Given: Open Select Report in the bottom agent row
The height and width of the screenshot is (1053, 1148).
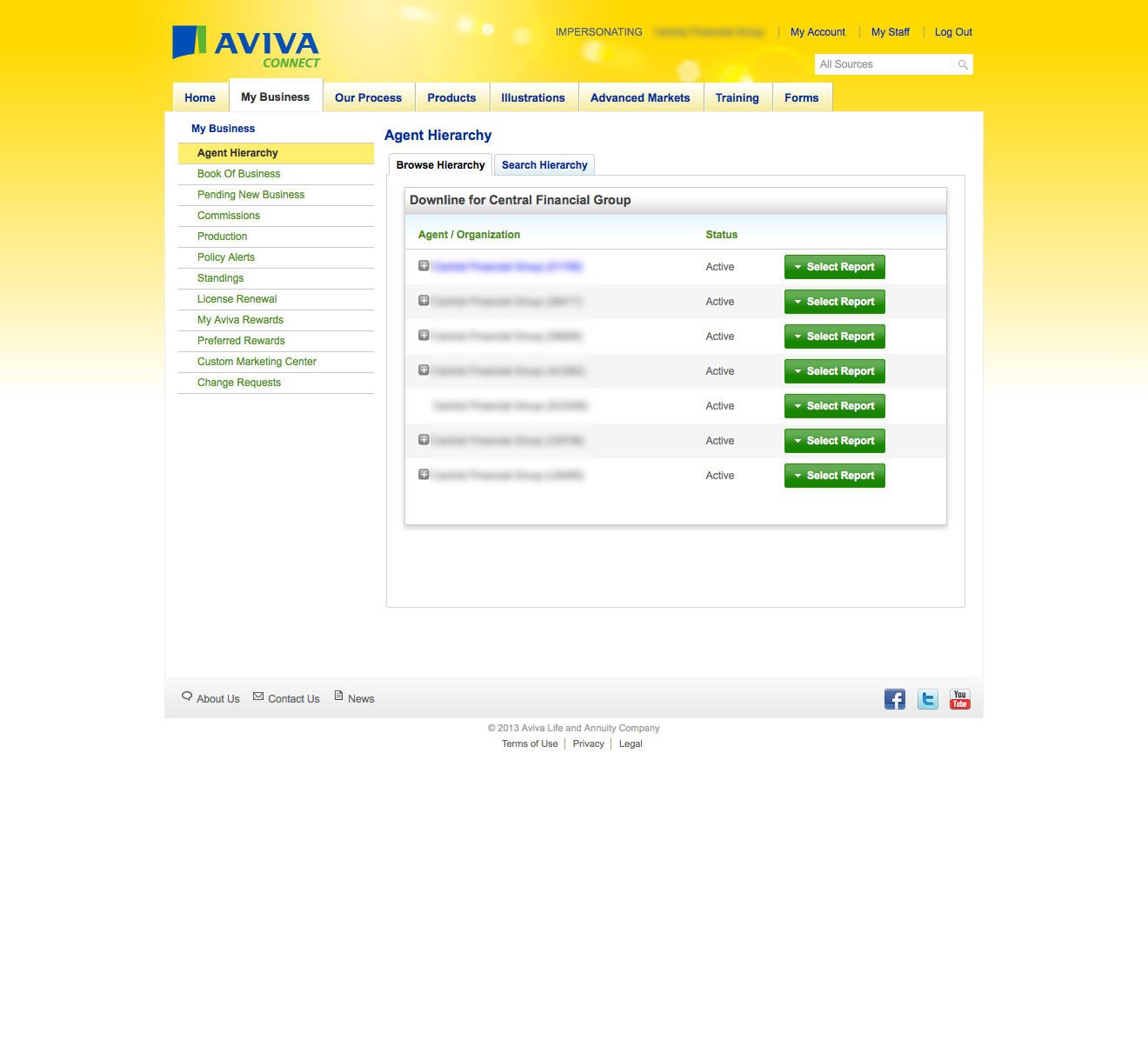Looking at the screenshot, I should tap(835, 476).
